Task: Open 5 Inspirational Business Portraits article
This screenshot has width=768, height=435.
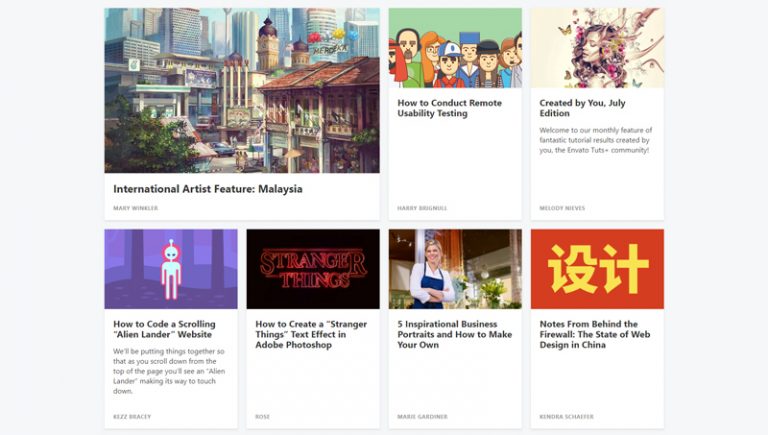Action: click(455, 335)
